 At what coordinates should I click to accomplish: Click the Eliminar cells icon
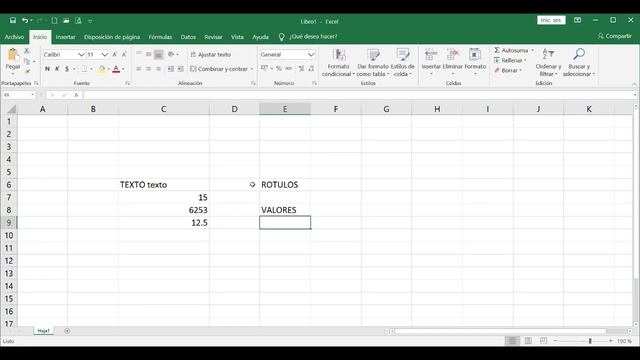tap(453, 54)
